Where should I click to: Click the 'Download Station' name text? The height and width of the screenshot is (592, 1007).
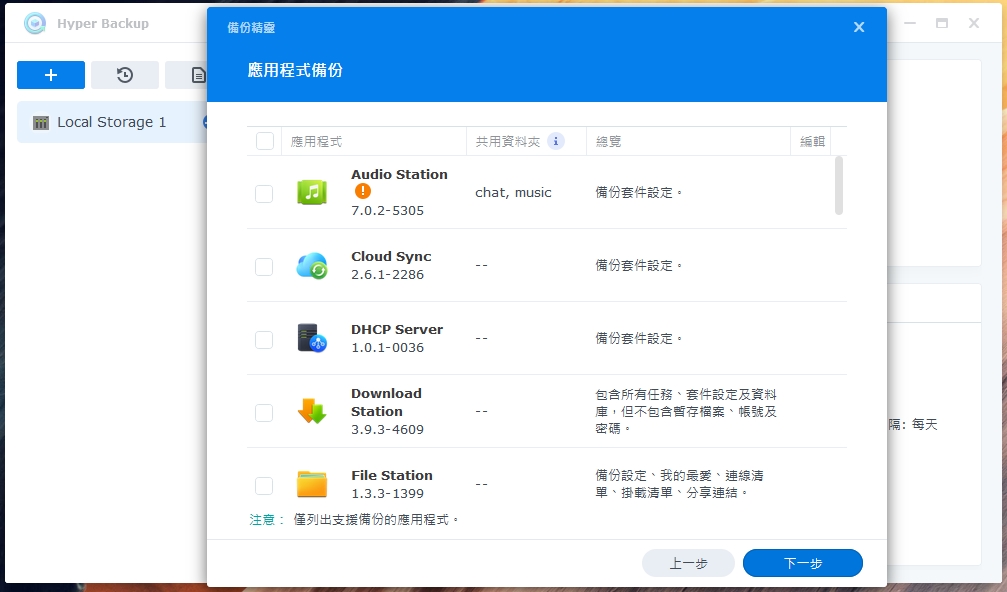pyautogui.click(x=386, y=403)
